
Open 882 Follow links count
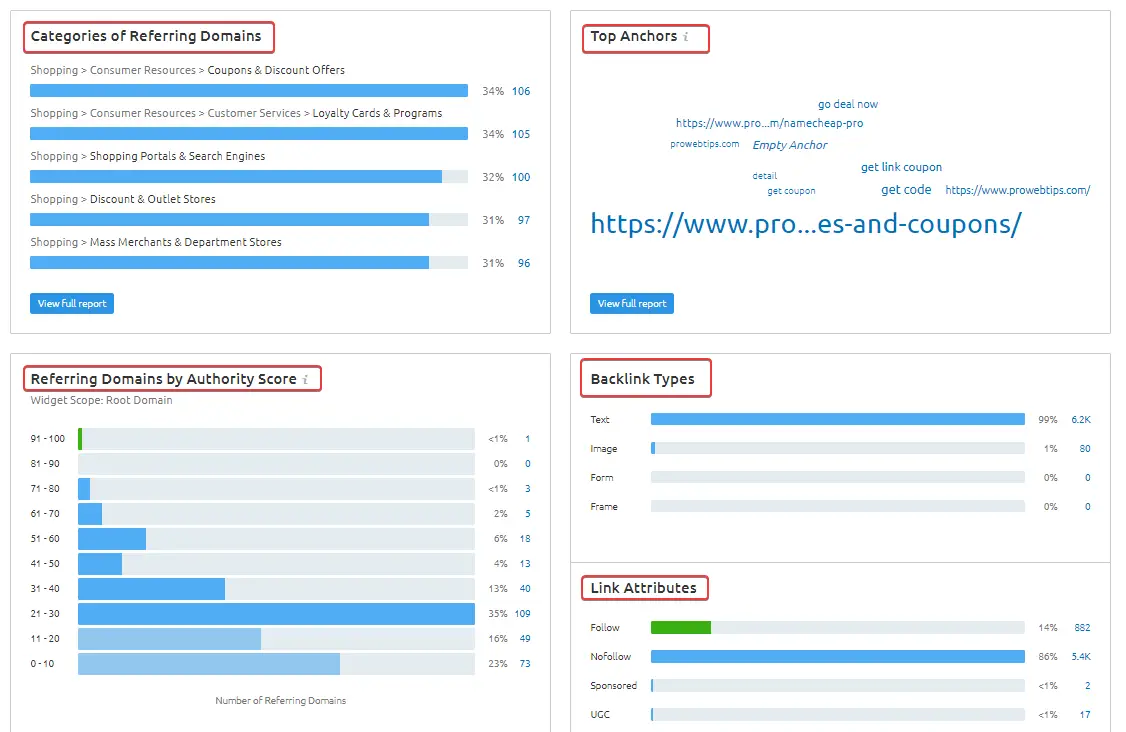1080,627
